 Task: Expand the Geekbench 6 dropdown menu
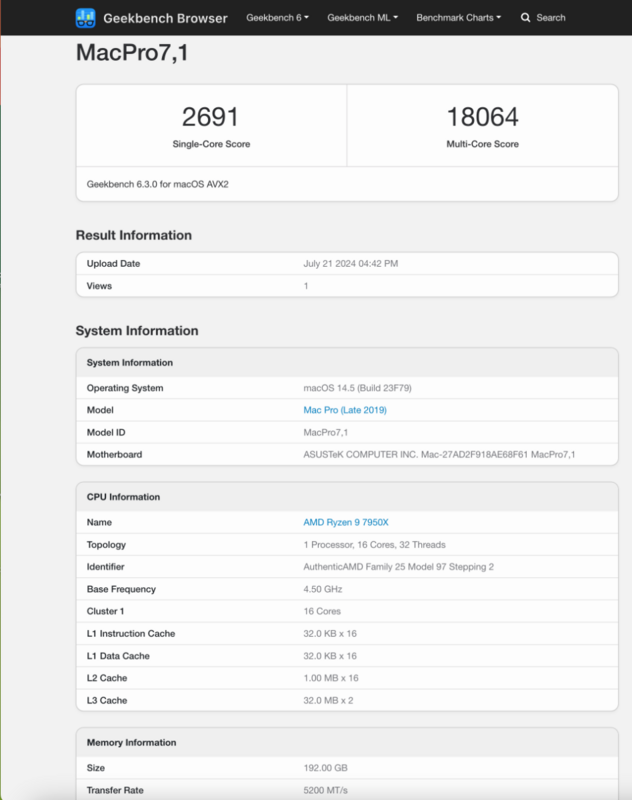[279, 18]
